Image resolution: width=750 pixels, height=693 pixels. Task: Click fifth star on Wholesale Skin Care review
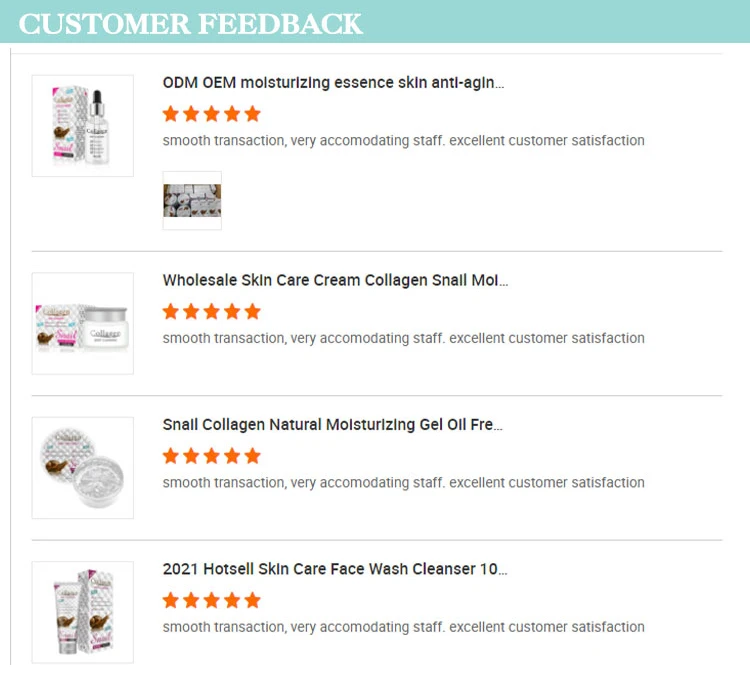tap(252, 311)
